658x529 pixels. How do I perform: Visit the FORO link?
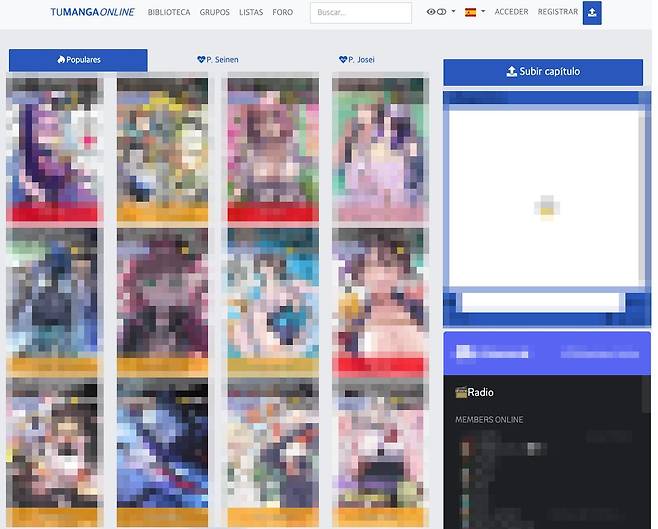(x=283, y=12)
